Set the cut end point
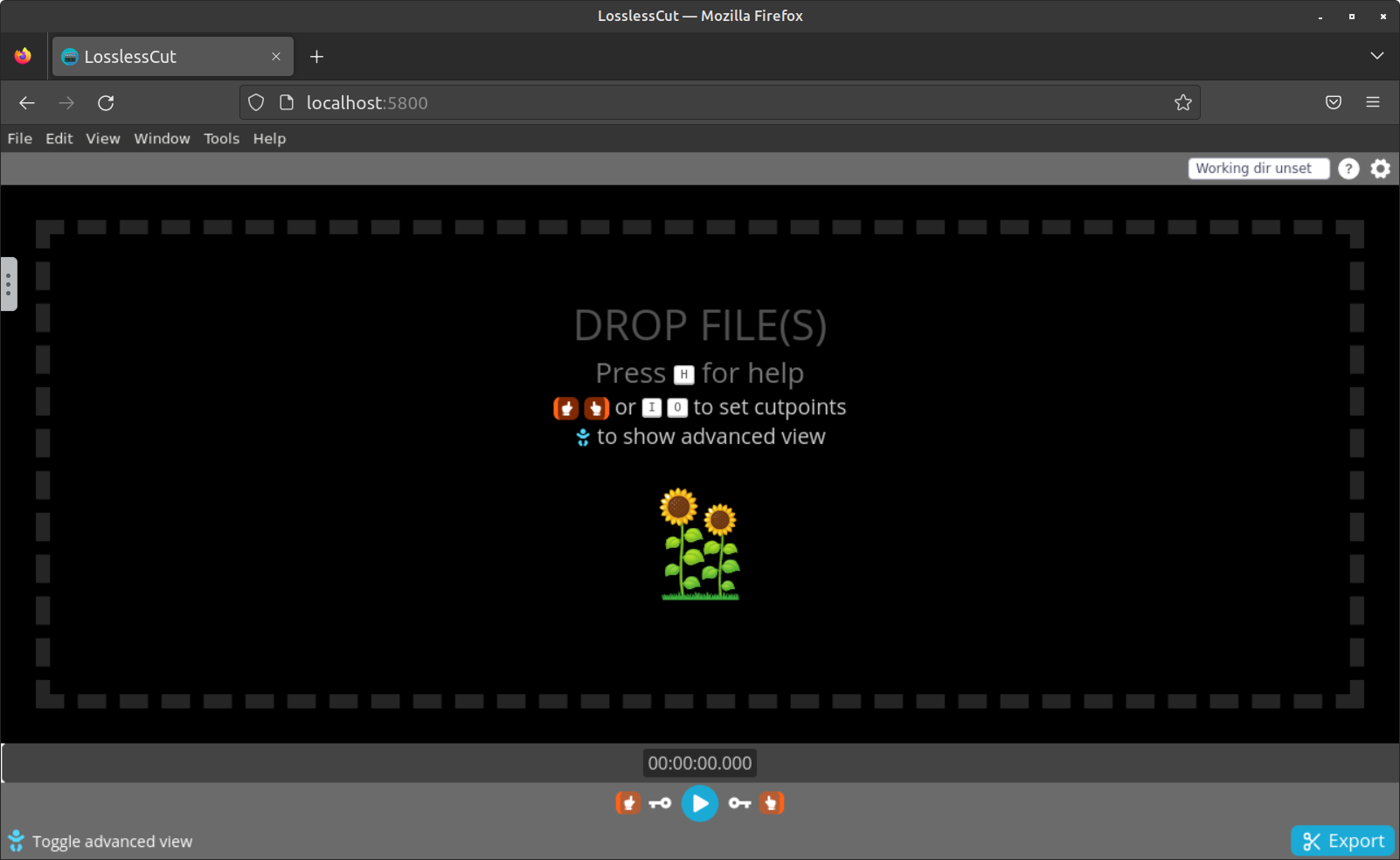 pos(772,803)
